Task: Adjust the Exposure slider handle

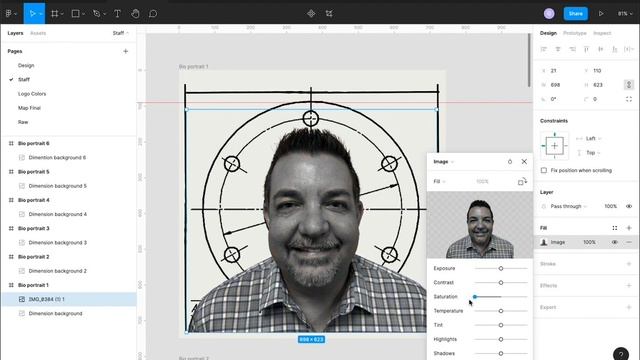Action: 501,268
